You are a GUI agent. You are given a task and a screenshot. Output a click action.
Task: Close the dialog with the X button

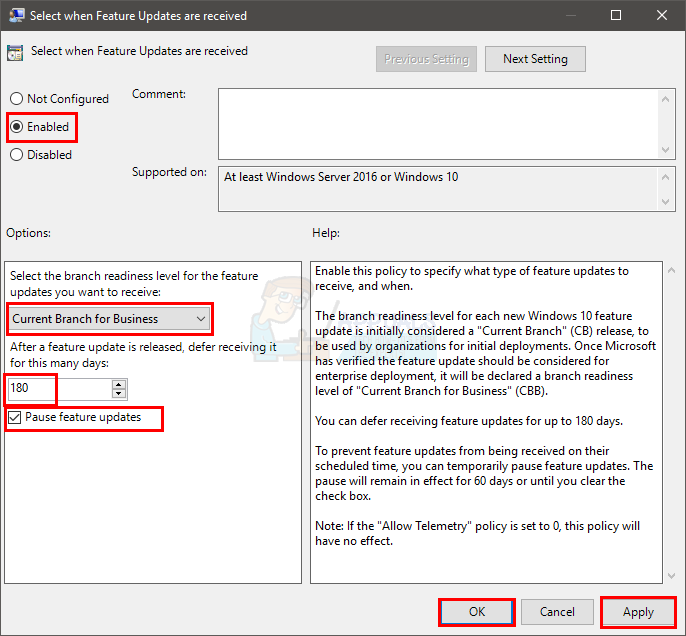coord(662,15)
